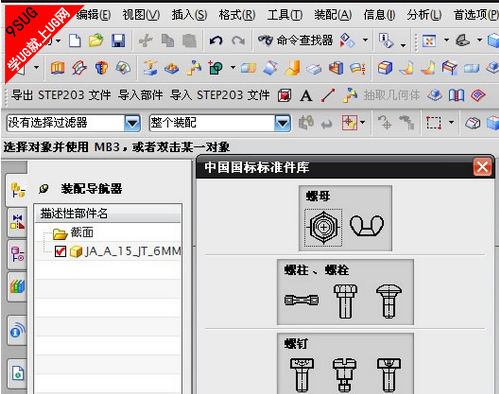Image resolution: width=499 pixels, height=394 pixels.
Task: Open the 视图(V) menu
Action: (141, 15)
